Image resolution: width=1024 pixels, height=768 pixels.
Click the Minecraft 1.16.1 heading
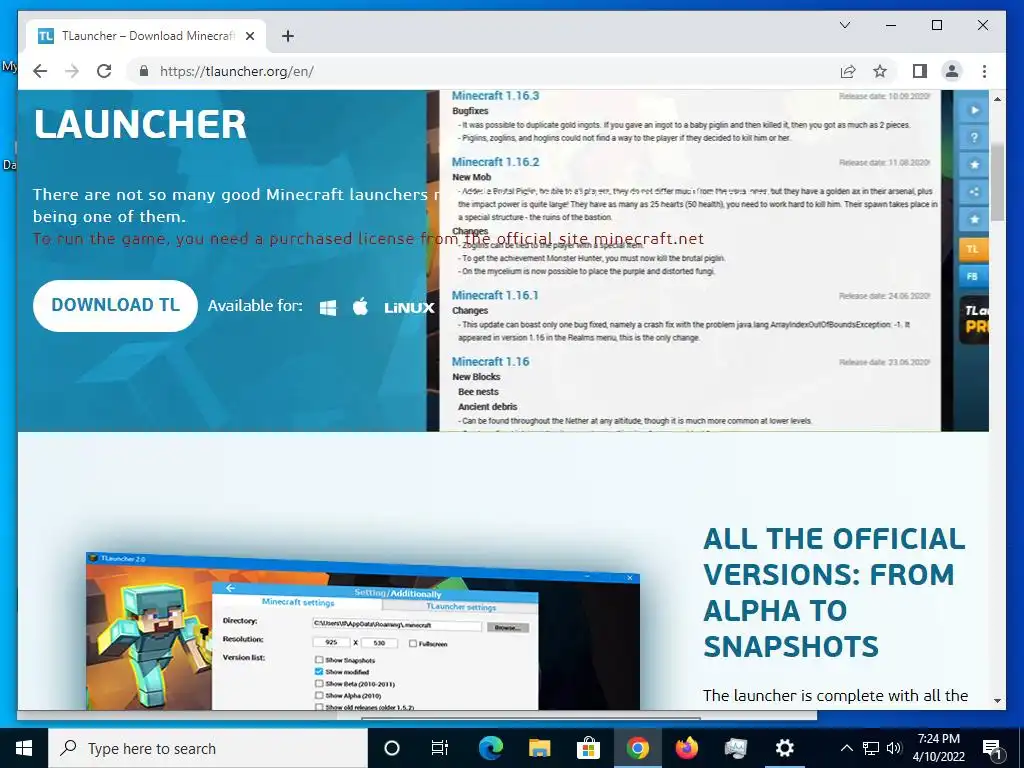coord(494,295)
